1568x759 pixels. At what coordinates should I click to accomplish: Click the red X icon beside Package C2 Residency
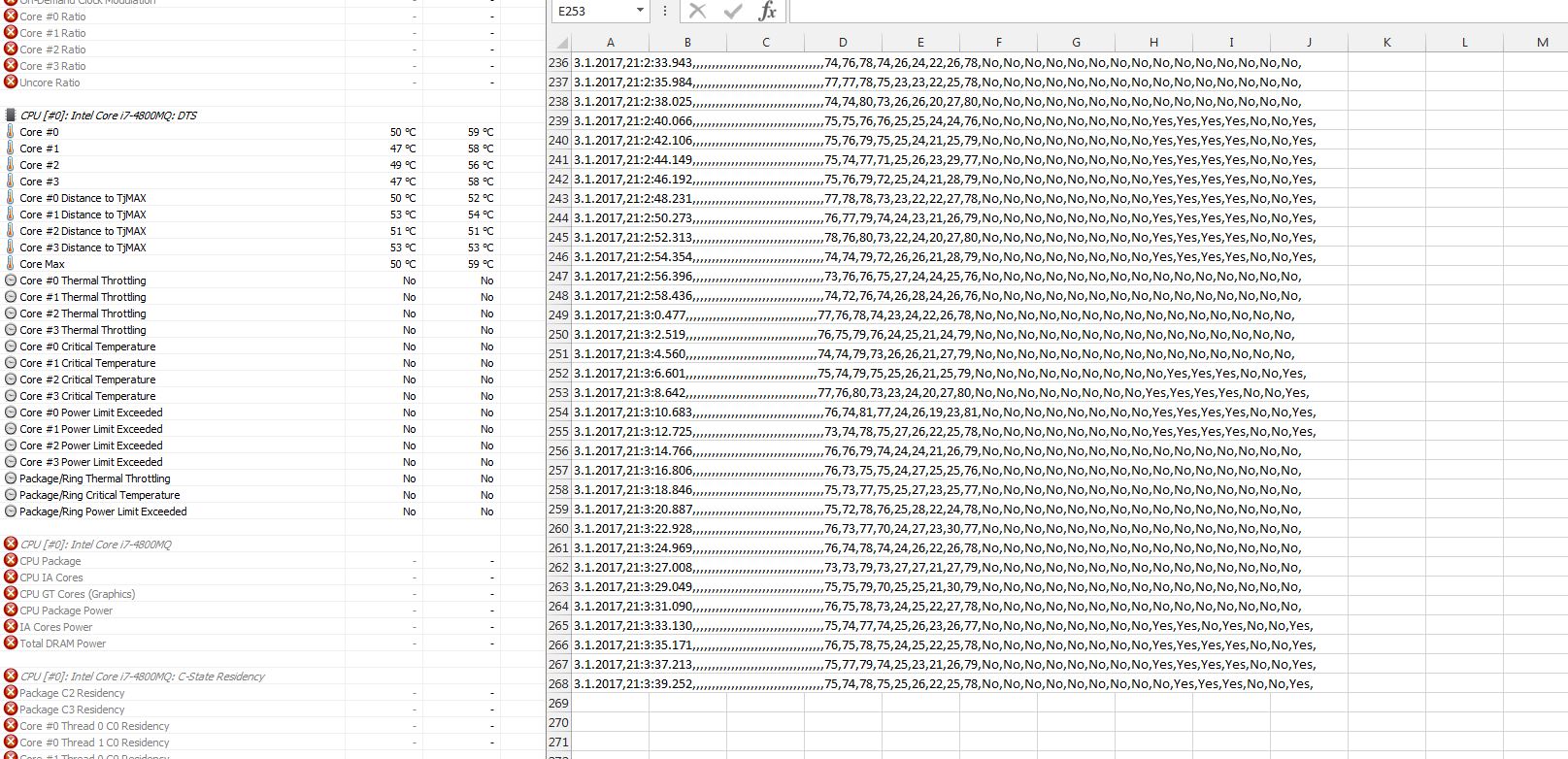click(11, 693)
